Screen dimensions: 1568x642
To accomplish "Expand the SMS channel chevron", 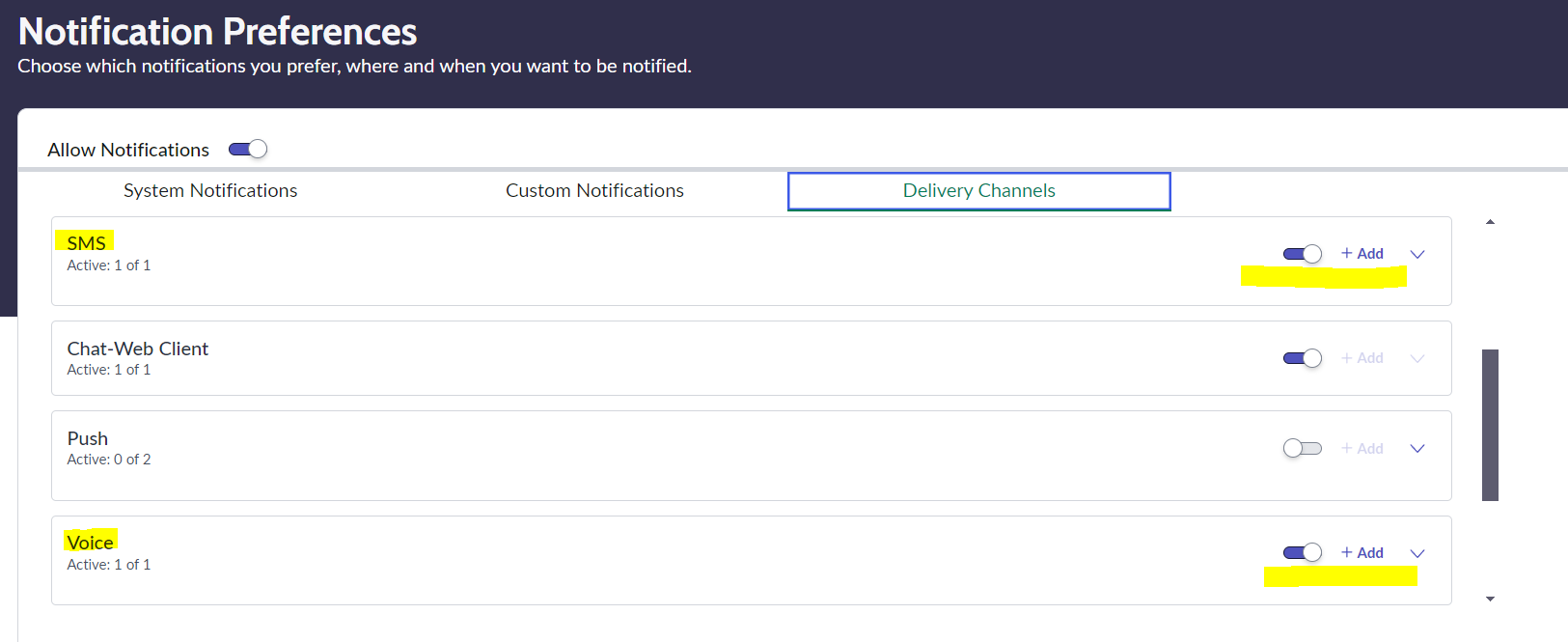I will pos(1417,254).
